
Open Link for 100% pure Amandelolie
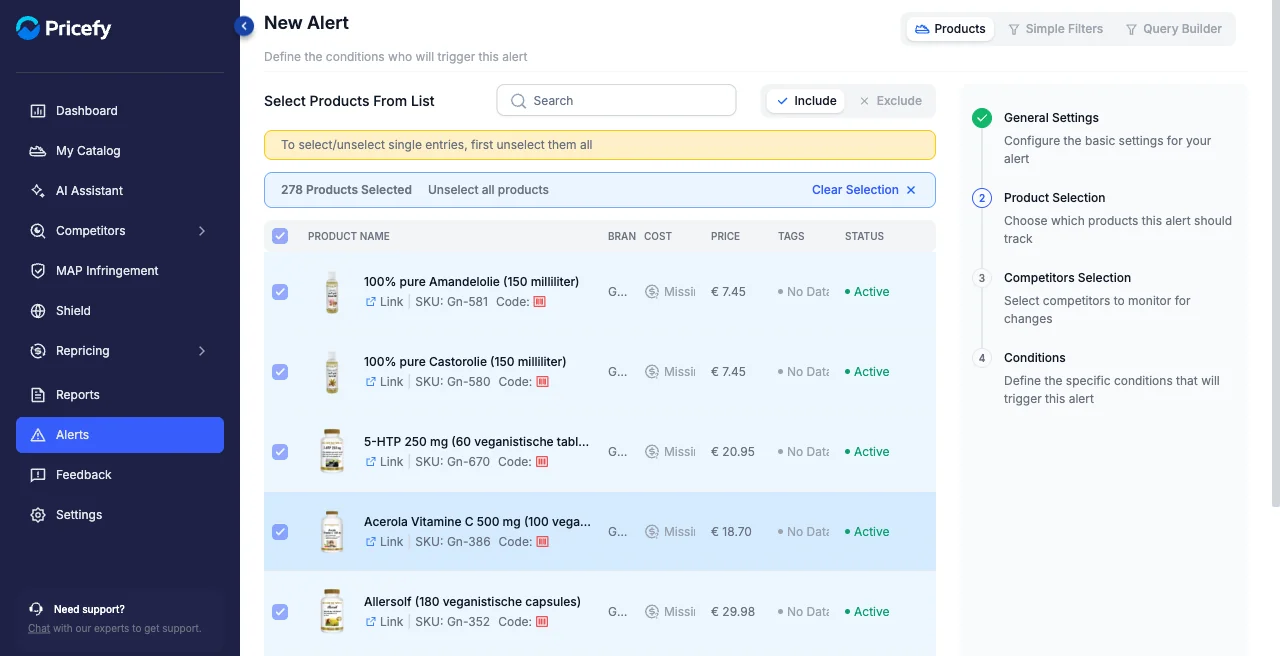point(384,302)
